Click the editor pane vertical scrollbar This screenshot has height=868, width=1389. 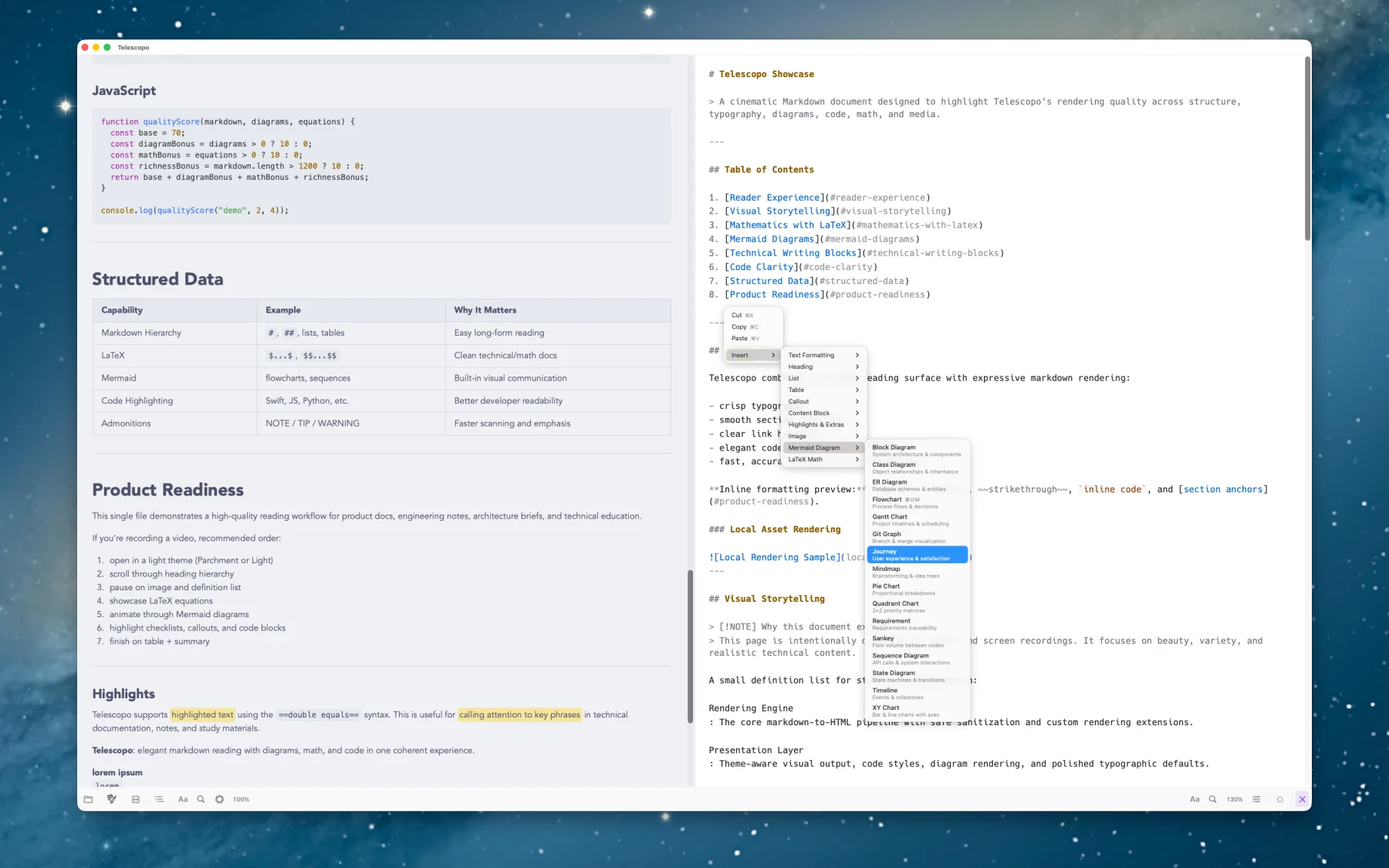click(1307, 148)
